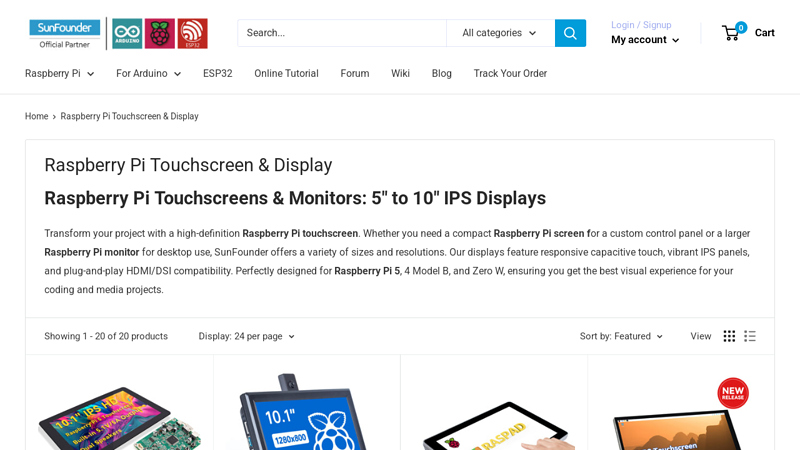Click Raspberry Pi Touchscreen & Display breadcrumb
Image resolution: width=800 pixels, height=450 pixels.
click(130, 116)
